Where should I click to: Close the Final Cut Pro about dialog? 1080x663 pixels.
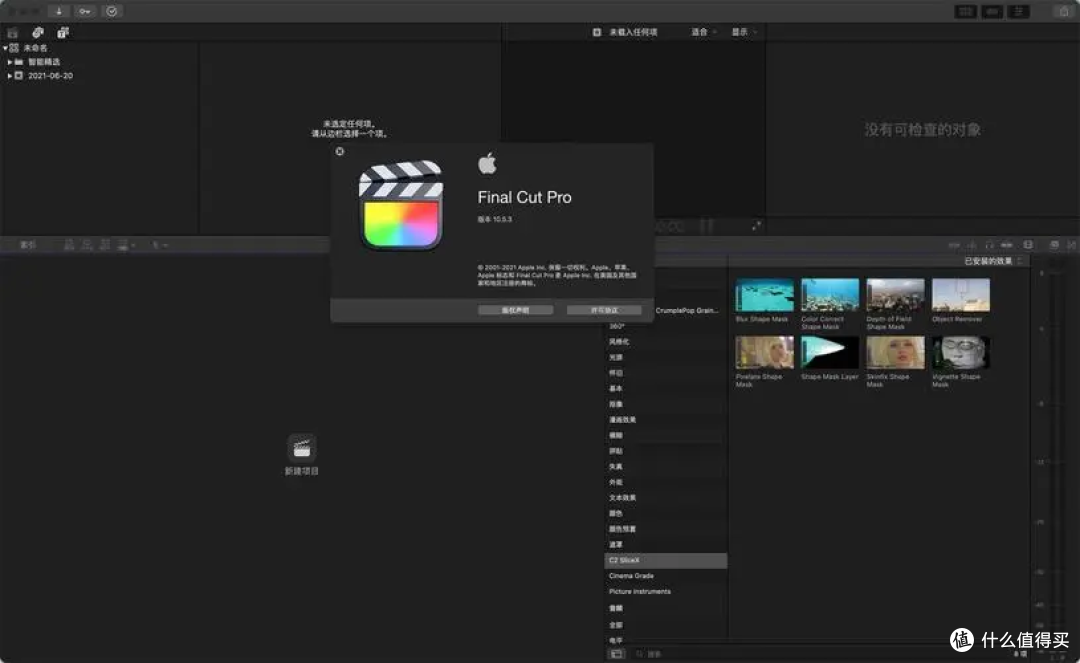[340, 151]
